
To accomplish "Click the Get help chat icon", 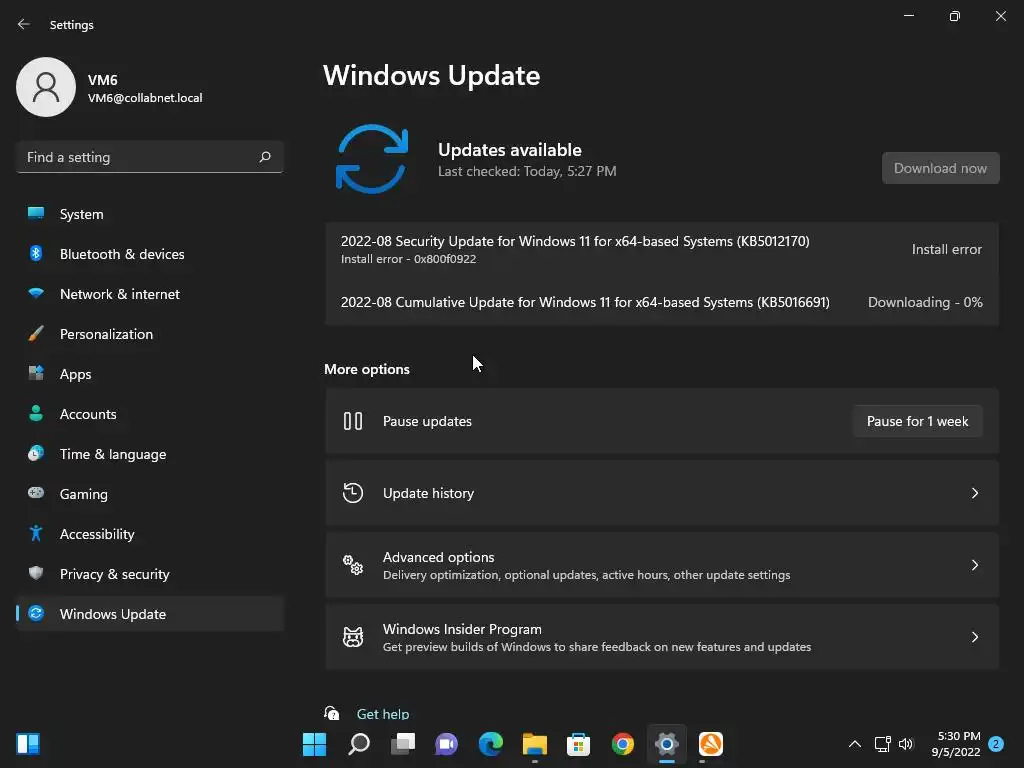I will (332, 713).
